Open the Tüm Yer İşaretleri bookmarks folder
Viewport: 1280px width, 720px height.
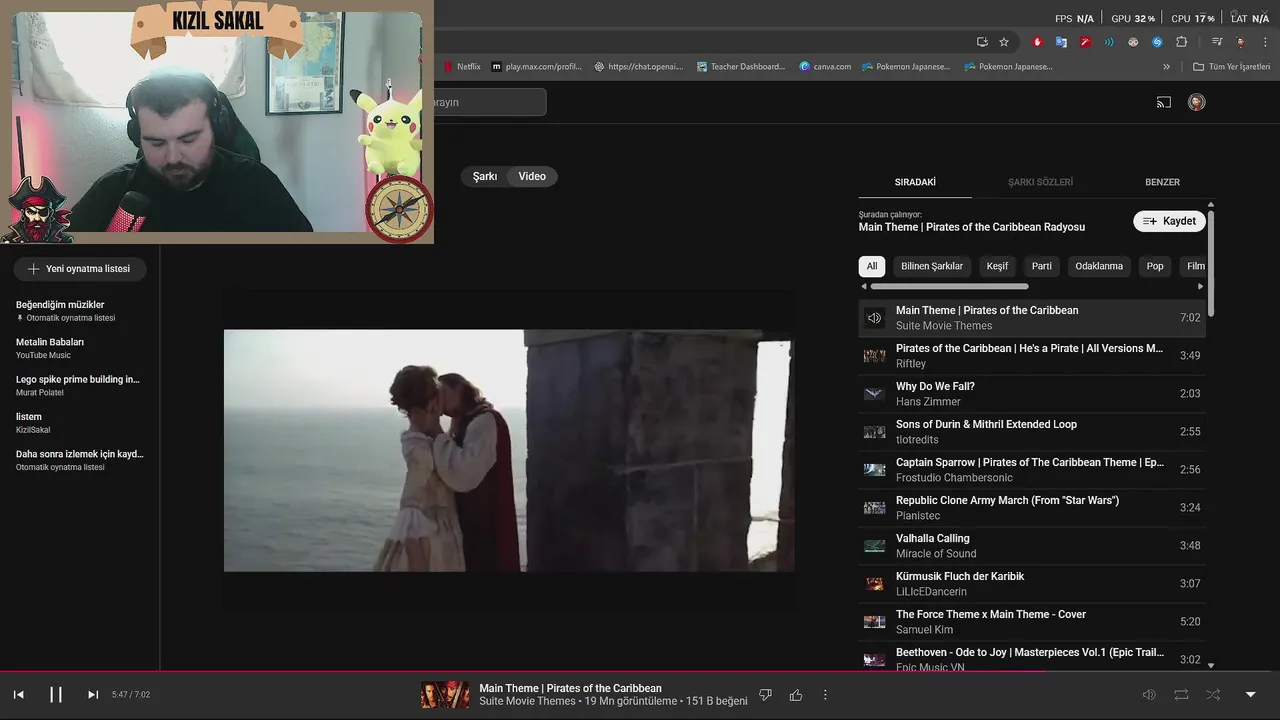pyautogui.click(x=1231, y=67)
